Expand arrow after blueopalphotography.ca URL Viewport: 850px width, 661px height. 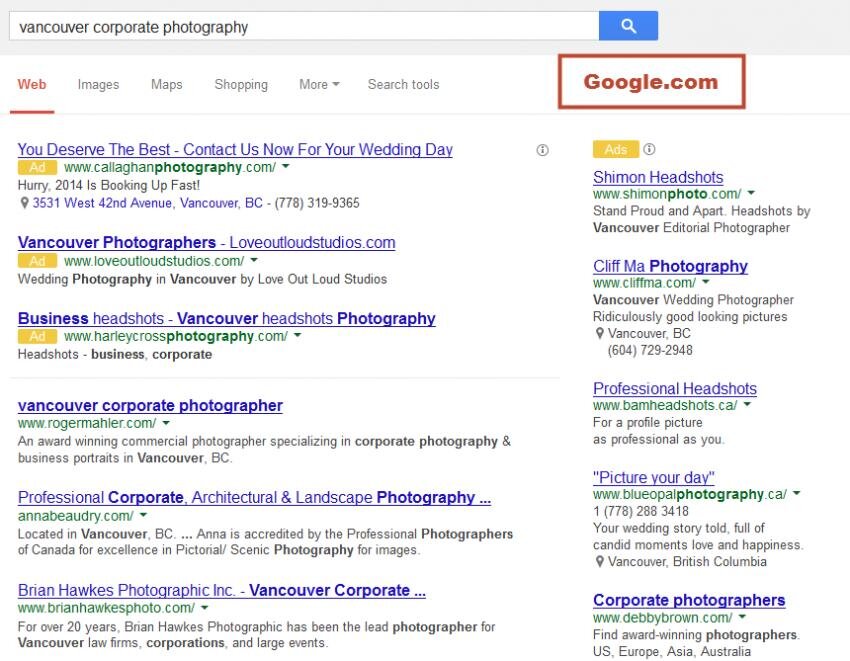click(796, 493)
